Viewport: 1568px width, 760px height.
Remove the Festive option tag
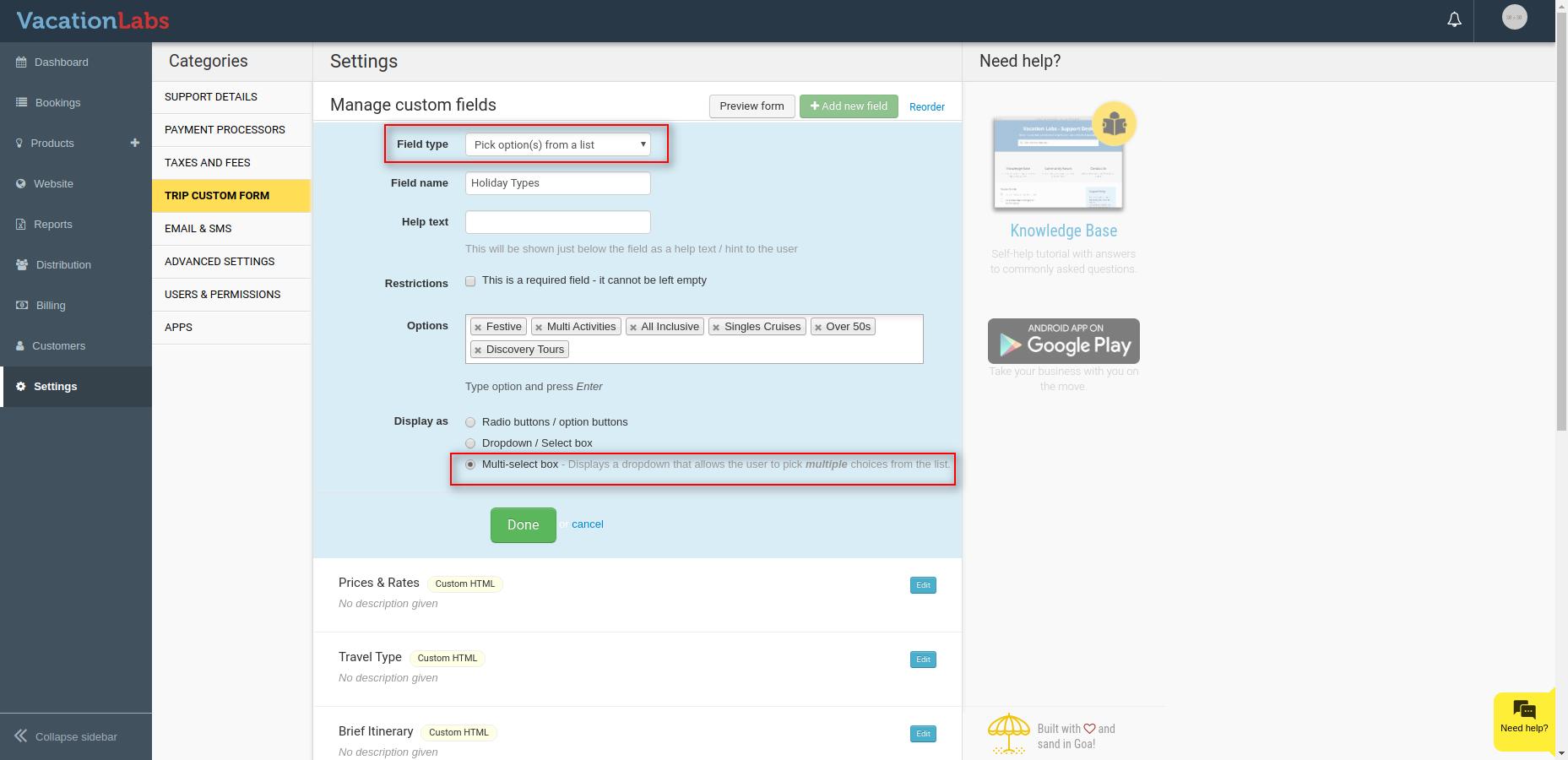tap(478, 328)
